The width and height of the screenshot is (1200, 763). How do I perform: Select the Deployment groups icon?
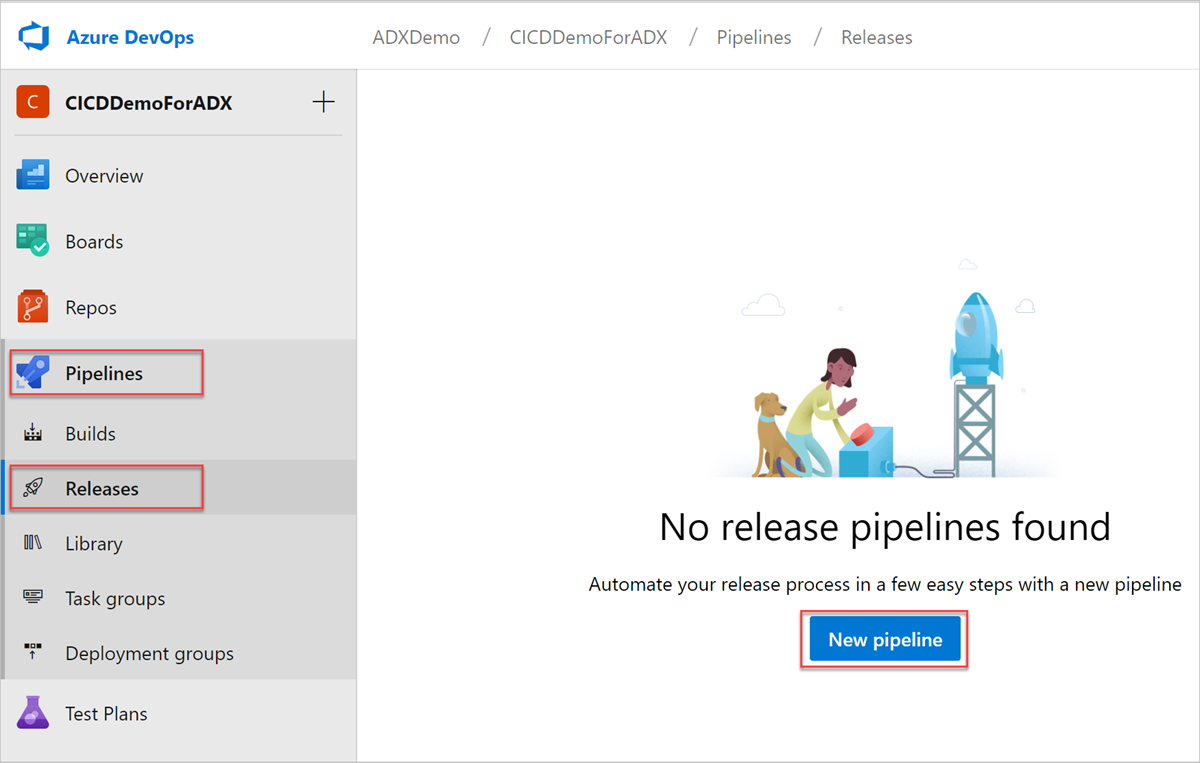33,653
